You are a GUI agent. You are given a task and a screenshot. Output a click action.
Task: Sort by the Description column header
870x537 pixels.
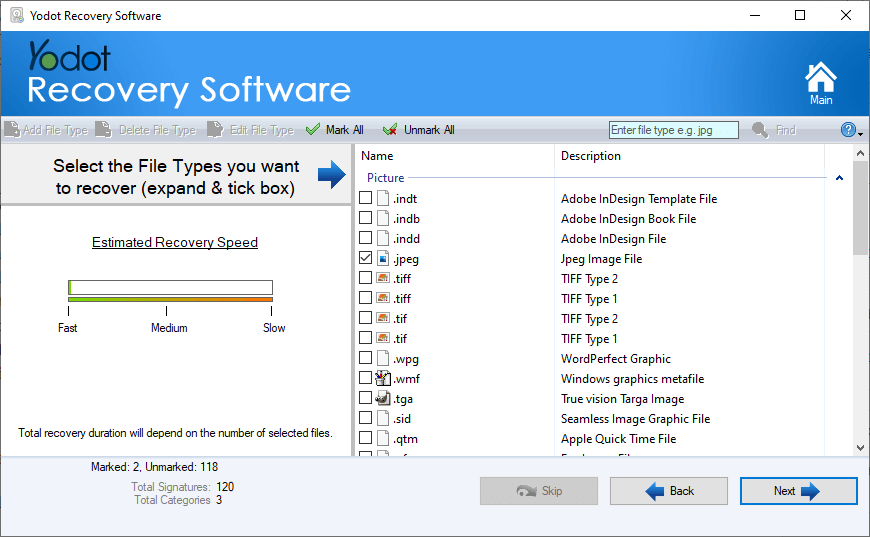point(690,156)
